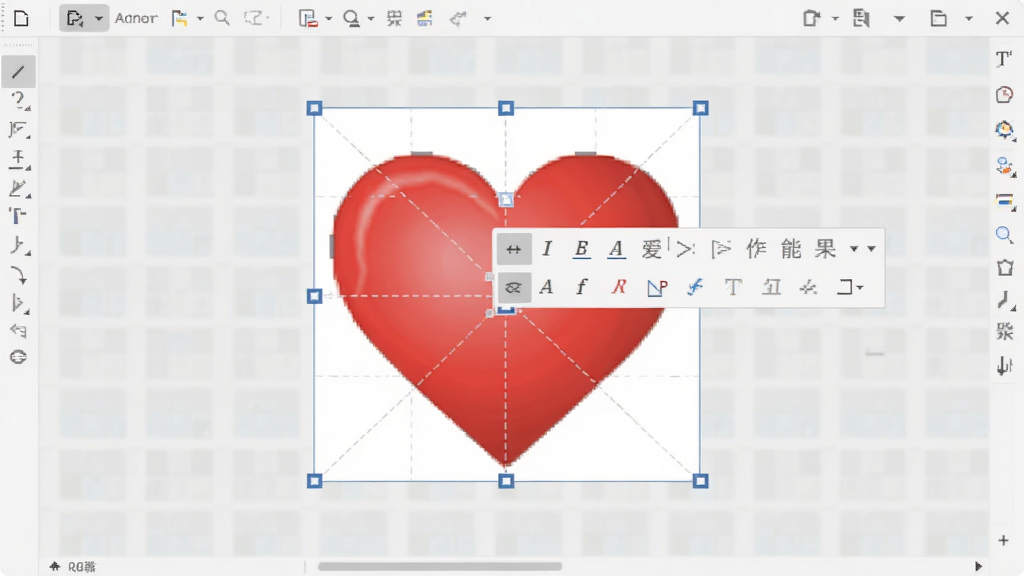
Task: Click the export page icon at top right
Action: point(811,18)
